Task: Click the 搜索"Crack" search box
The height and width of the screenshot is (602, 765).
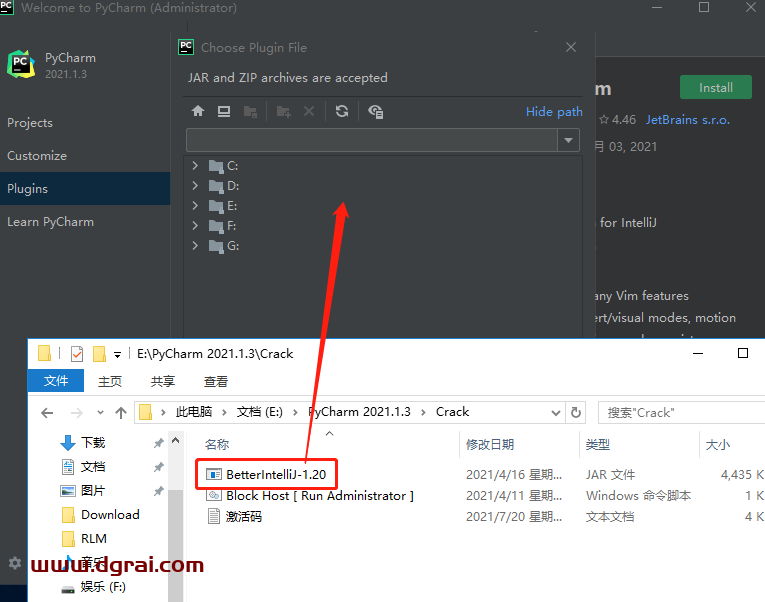Action: click(682, 413)
